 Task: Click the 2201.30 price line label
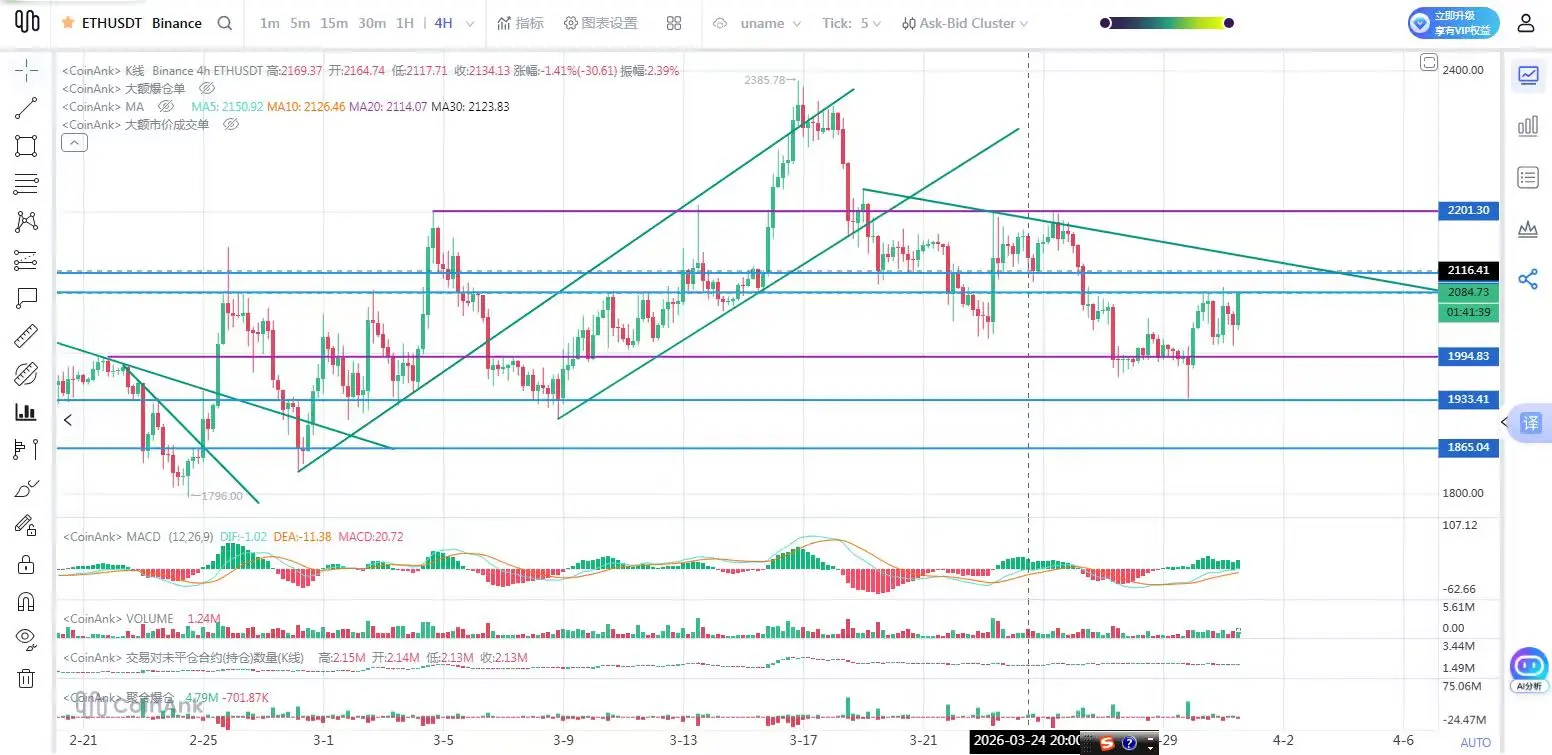1468,211
